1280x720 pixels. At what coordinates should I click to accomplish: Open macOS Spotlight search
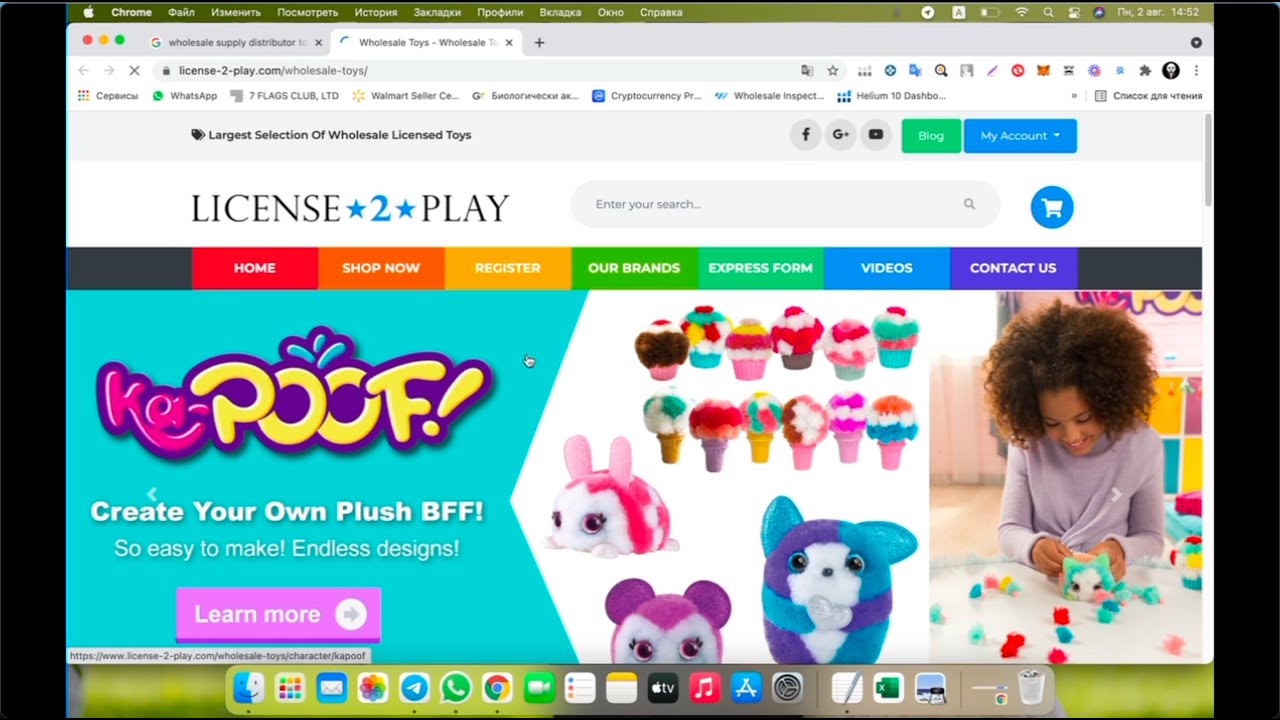1048,13
